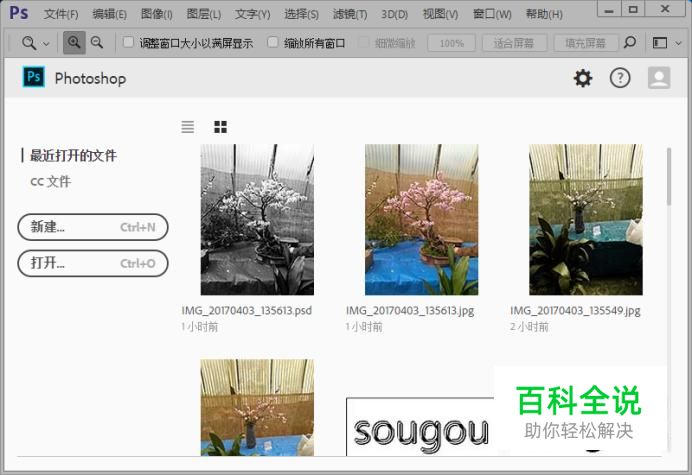692x475 pixels.
Task: Click the recent files vertical scrollbar
Action: (x=669, y=177)
